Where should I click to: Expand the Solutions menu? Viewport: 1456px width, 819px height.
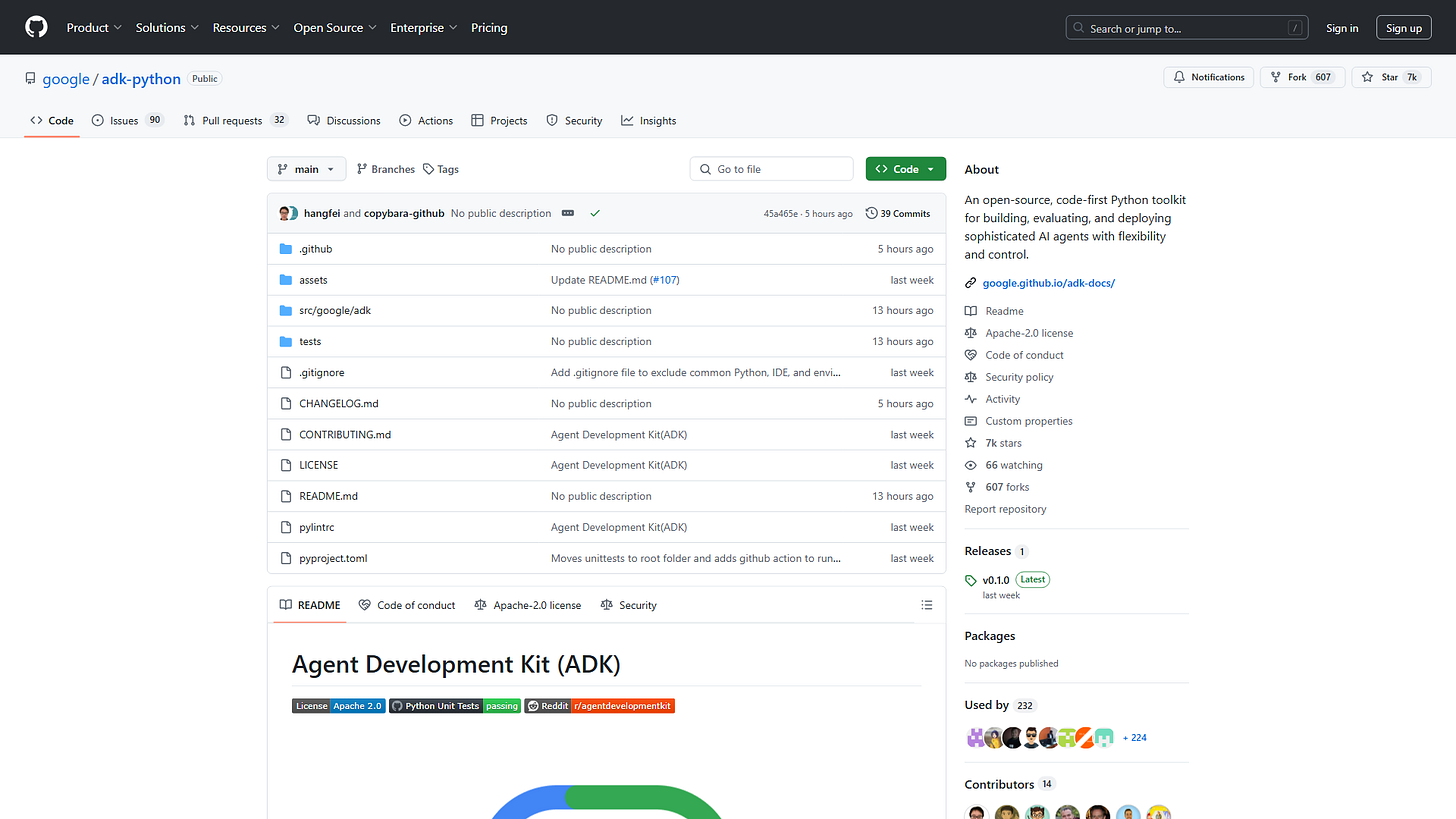pos(167,28)
